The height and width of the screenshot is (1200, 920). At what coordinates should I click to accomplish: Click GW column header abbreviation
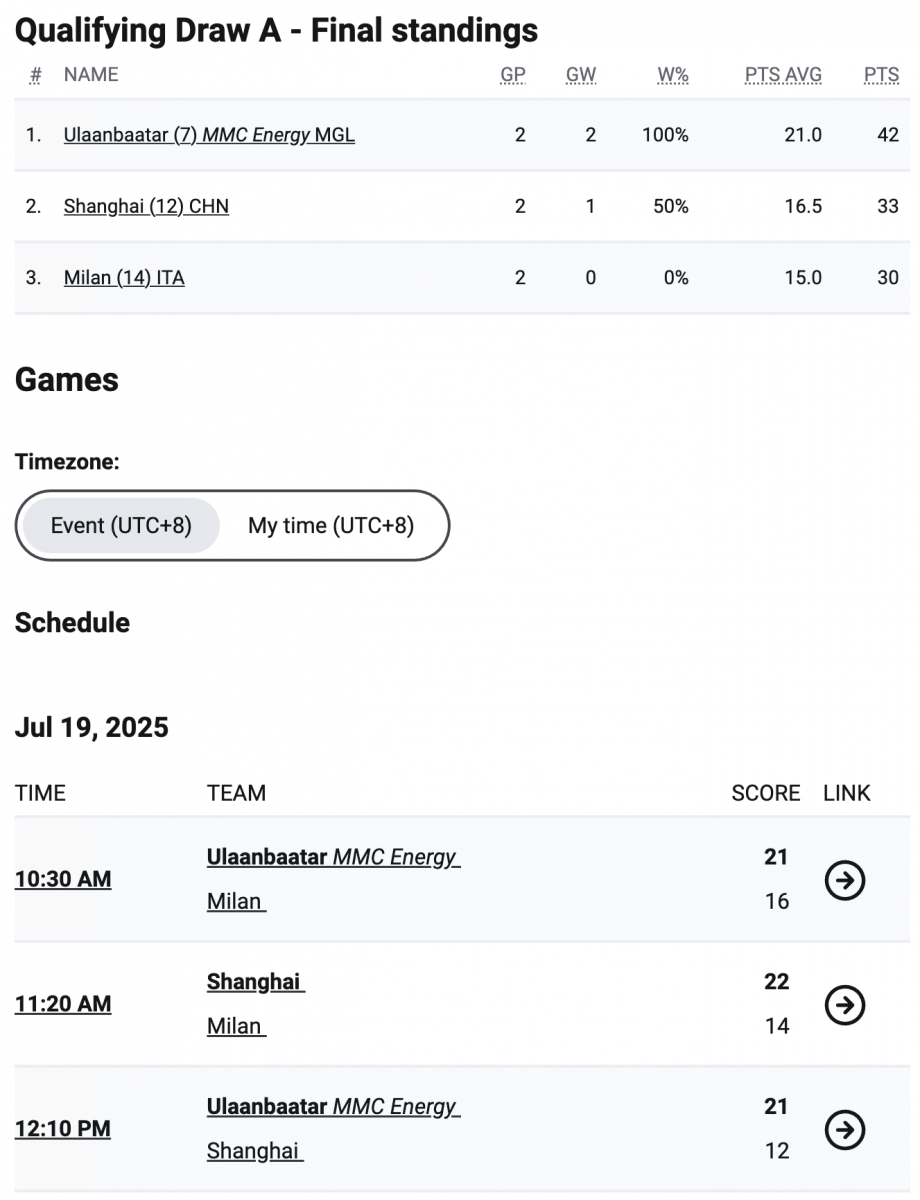(581, 75)
